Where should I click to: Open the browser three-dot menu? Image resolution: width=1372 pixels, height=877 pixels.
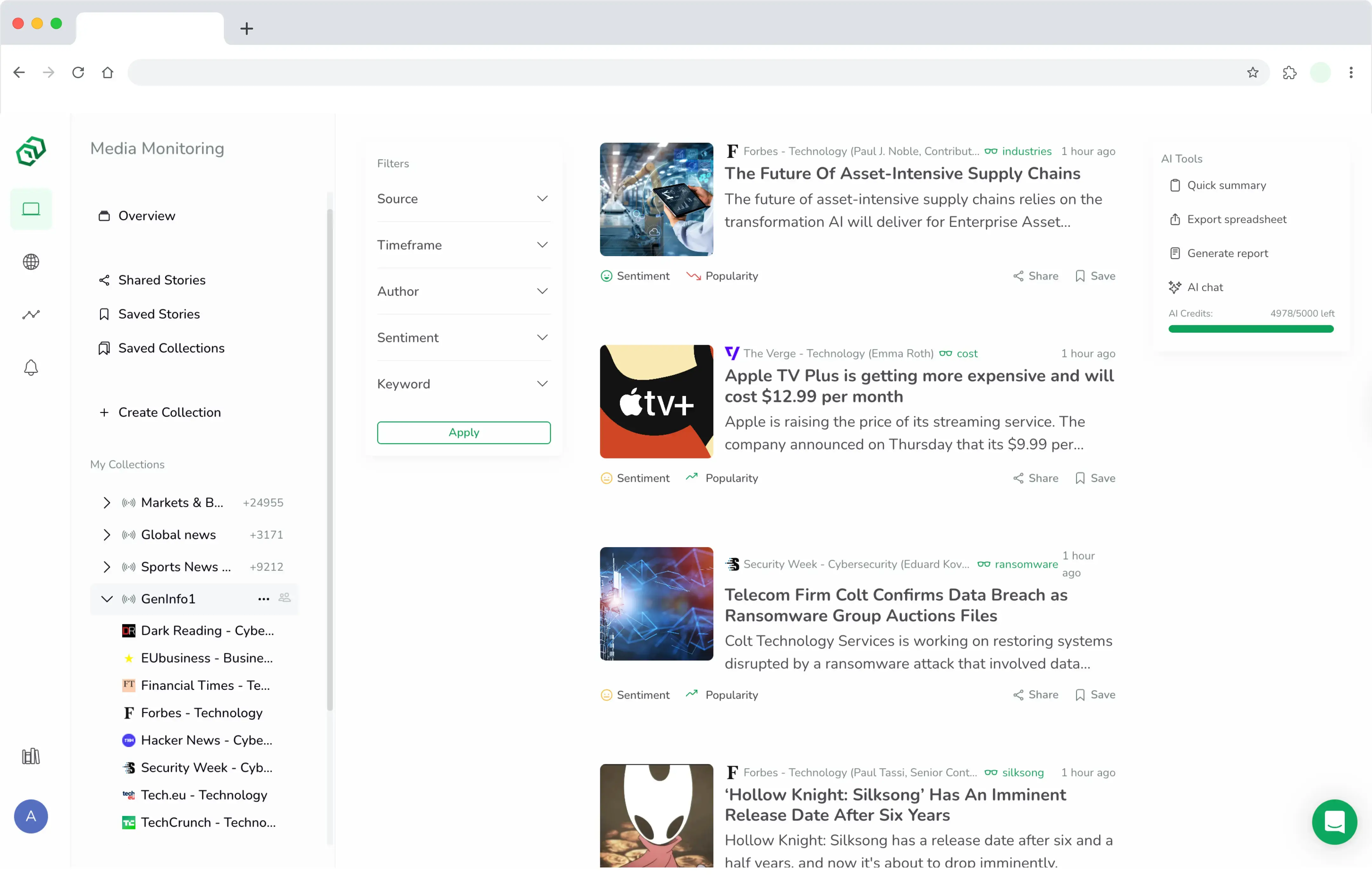pos(1351,72)
